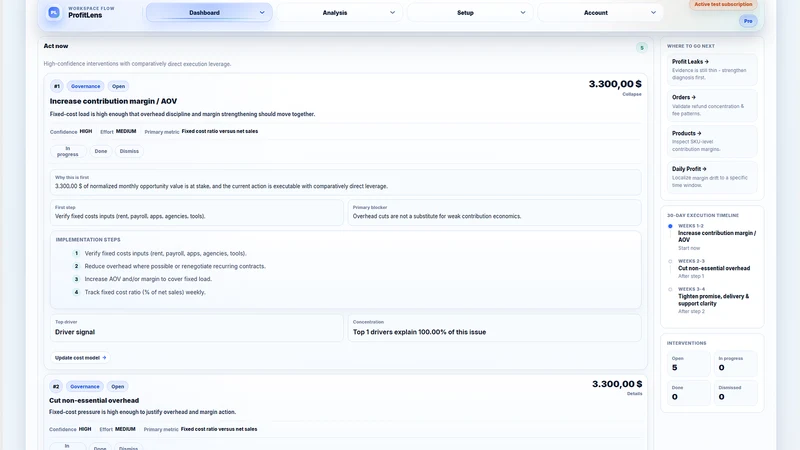Open the Account dropdown menu
Screen dimensions: 800x450
pos(601,13)
